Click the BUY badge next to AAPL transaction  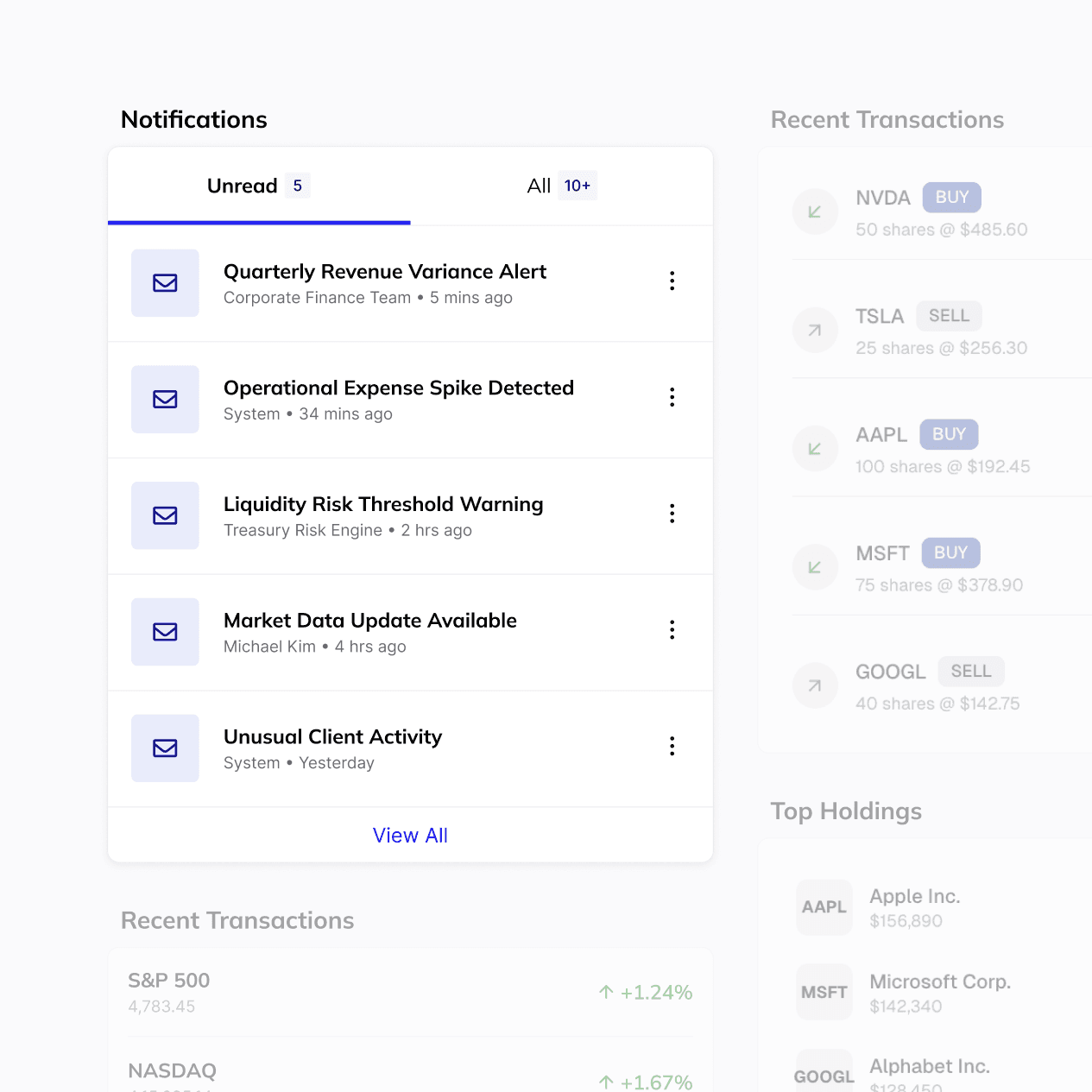coord(948,434)
